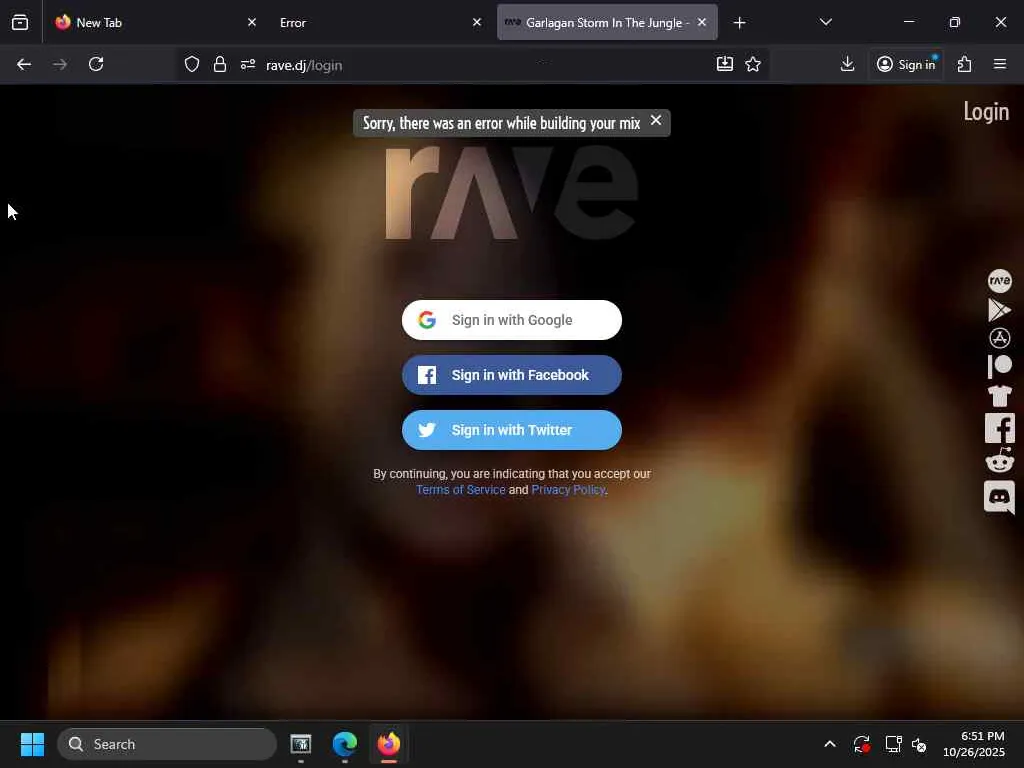This screenshot has height=768, width=1024.
Task: Open the taskbar clock and date
Action: (x=974, y=744)
